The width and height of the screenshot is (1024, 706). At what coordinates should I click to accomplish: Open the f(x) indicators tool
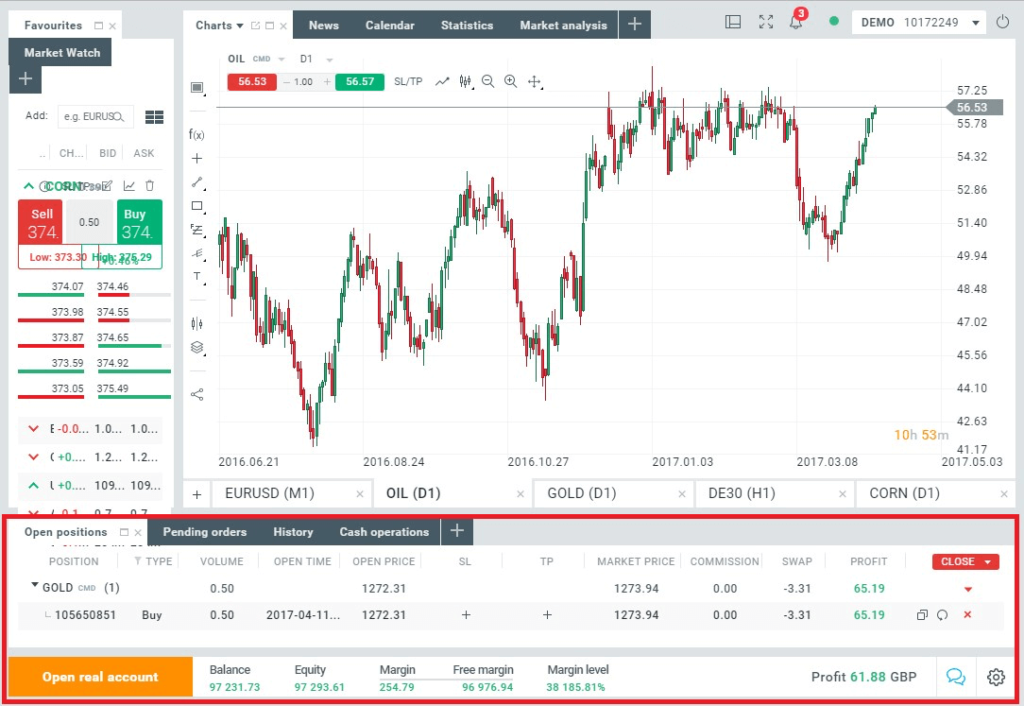point(197,134)
